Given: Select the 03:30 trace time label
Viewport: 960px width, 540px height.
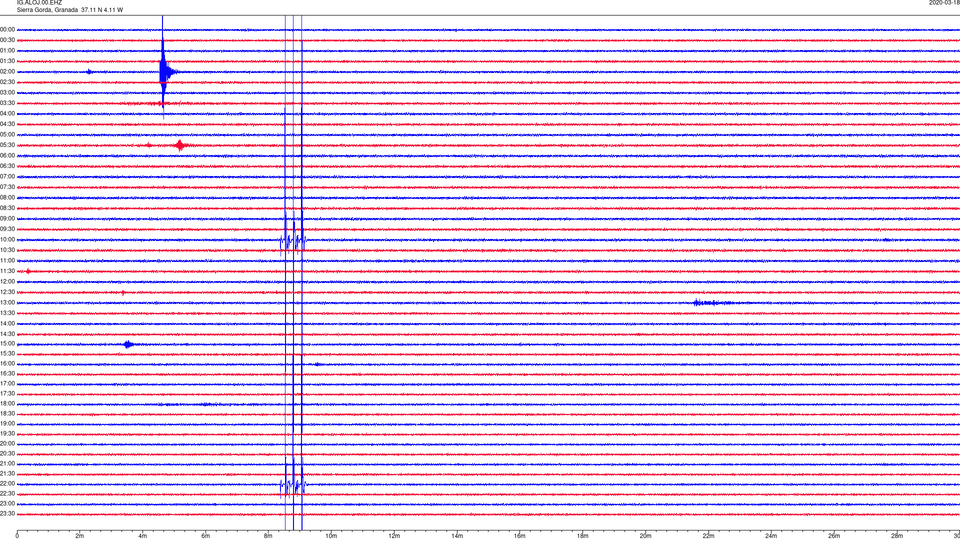Looking at the screenshot, I should coord(7,103).
